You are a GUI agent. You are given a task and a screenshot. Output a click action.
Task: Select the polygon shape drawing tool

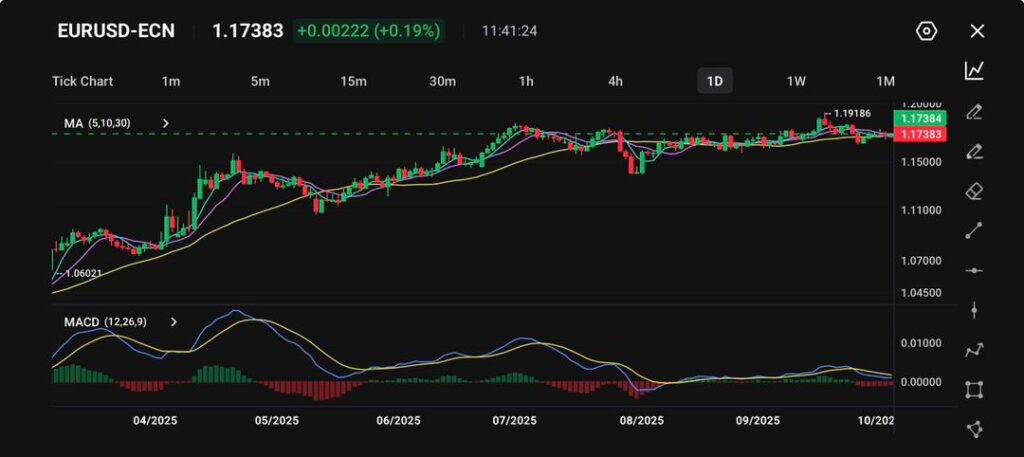(x=975, y=429)
